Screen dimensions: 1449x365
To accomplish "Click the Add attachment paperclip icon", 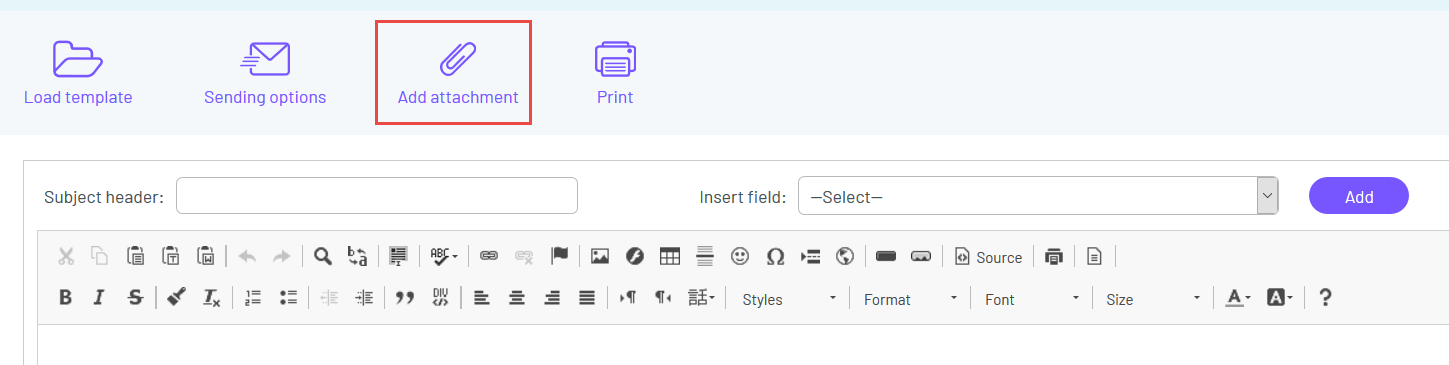I will [x=458, y=59].
